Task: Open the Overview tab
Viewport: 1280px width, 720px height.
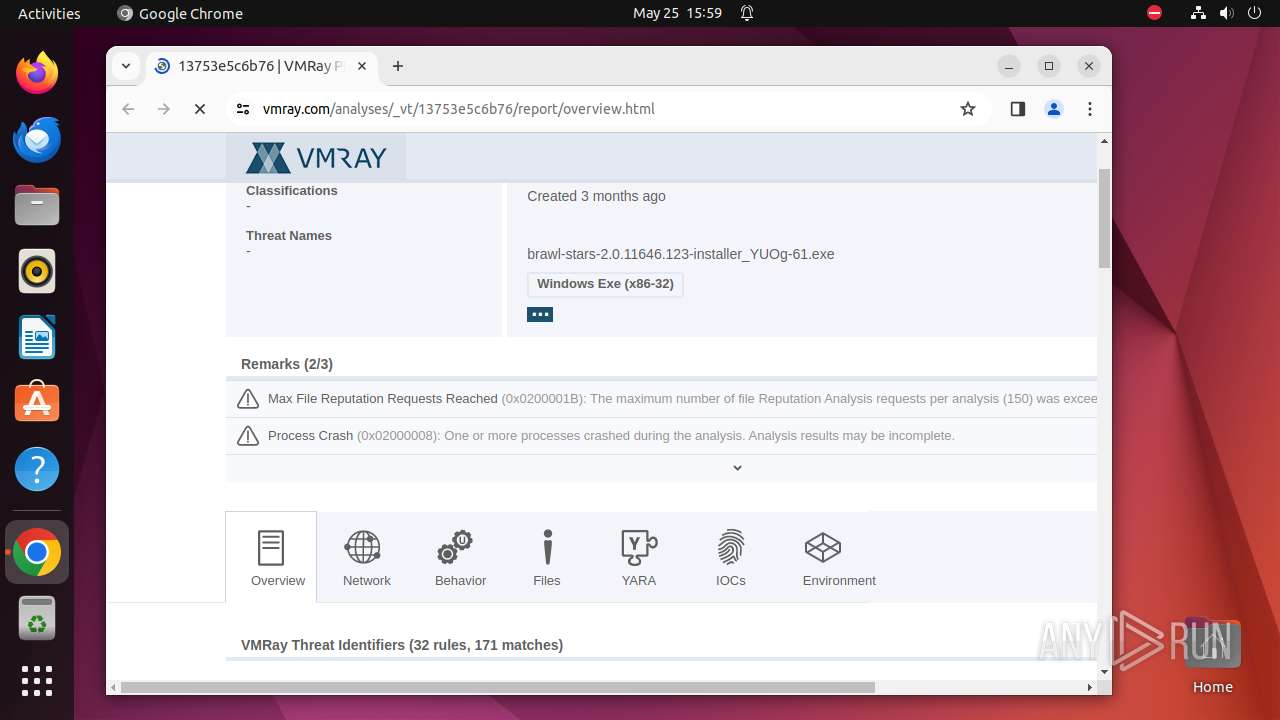Action: click(x=271, y=557)
